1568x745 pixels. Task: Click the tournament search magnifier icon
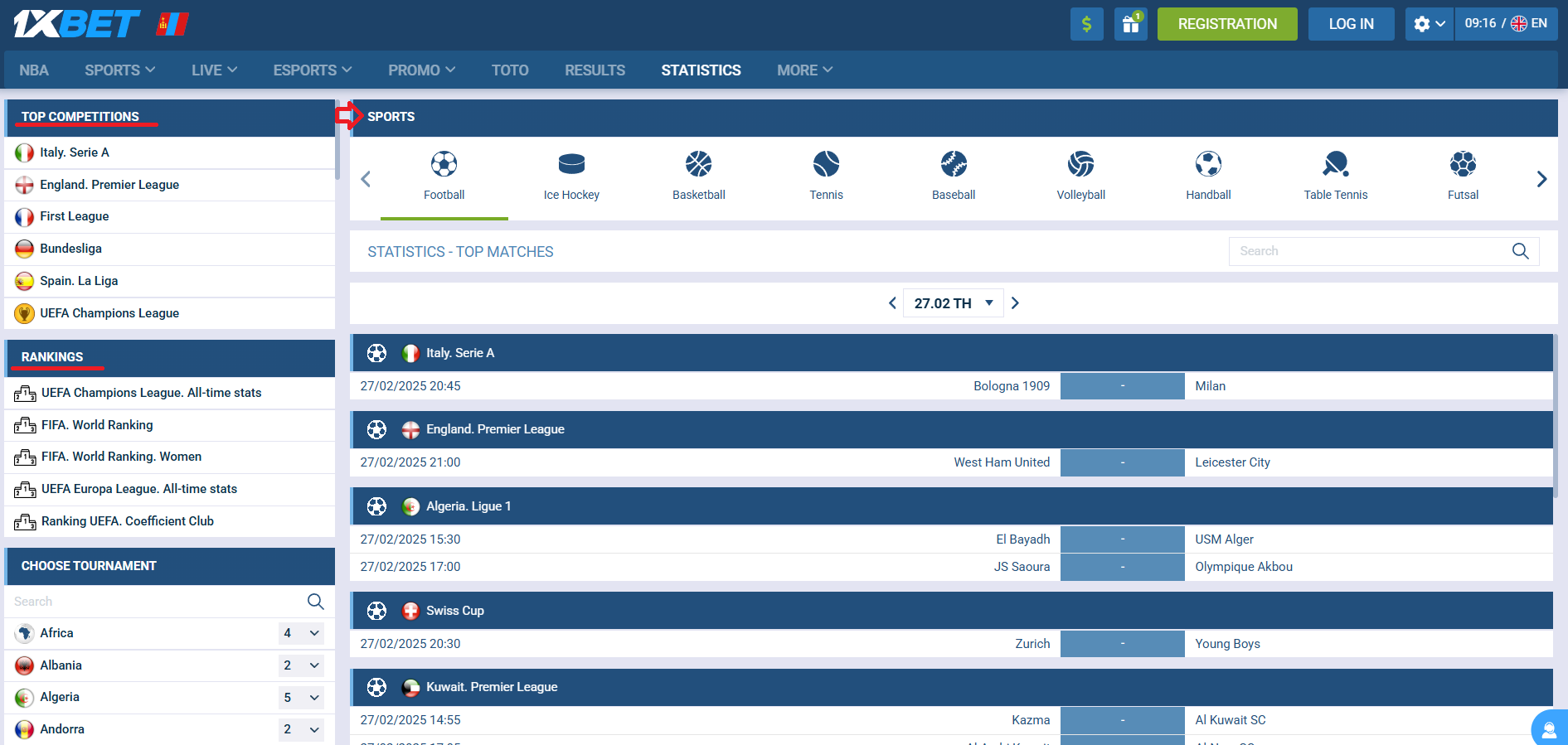(315, 602)
